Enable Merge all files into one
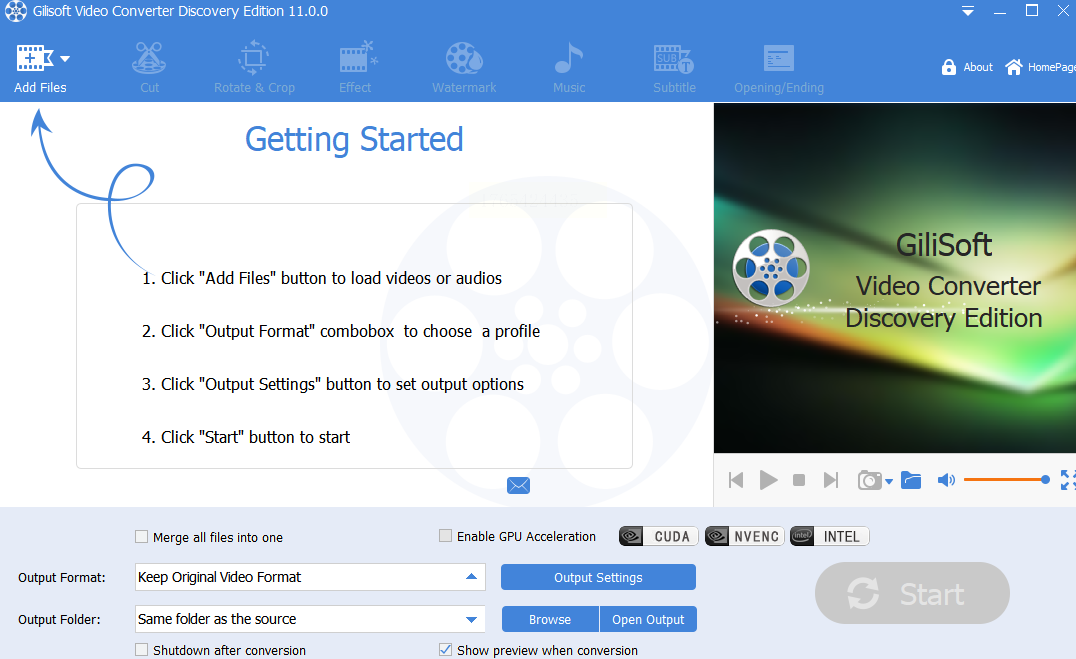The width and height of the screenshot is (1076, 659). point(141,537)
